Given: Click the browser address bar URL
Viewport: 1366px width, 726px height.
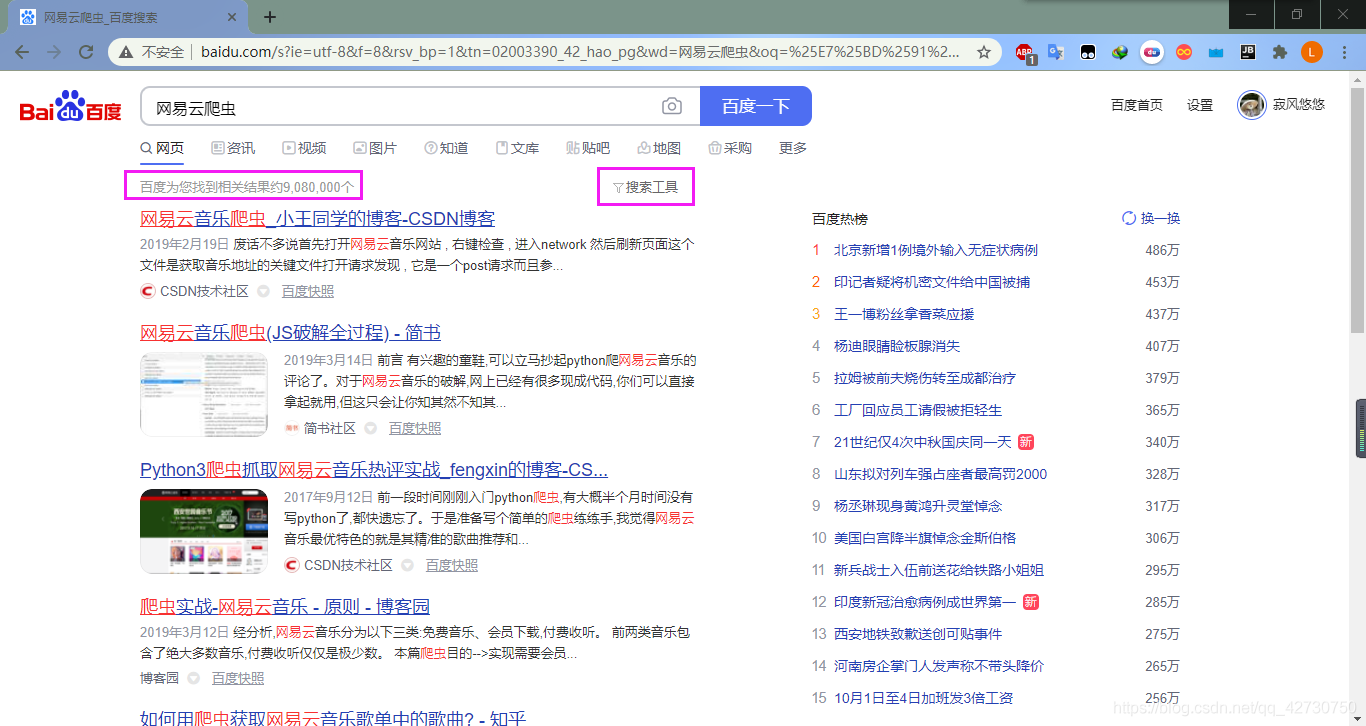Looking at the screenshot, I should pos(580,52).
